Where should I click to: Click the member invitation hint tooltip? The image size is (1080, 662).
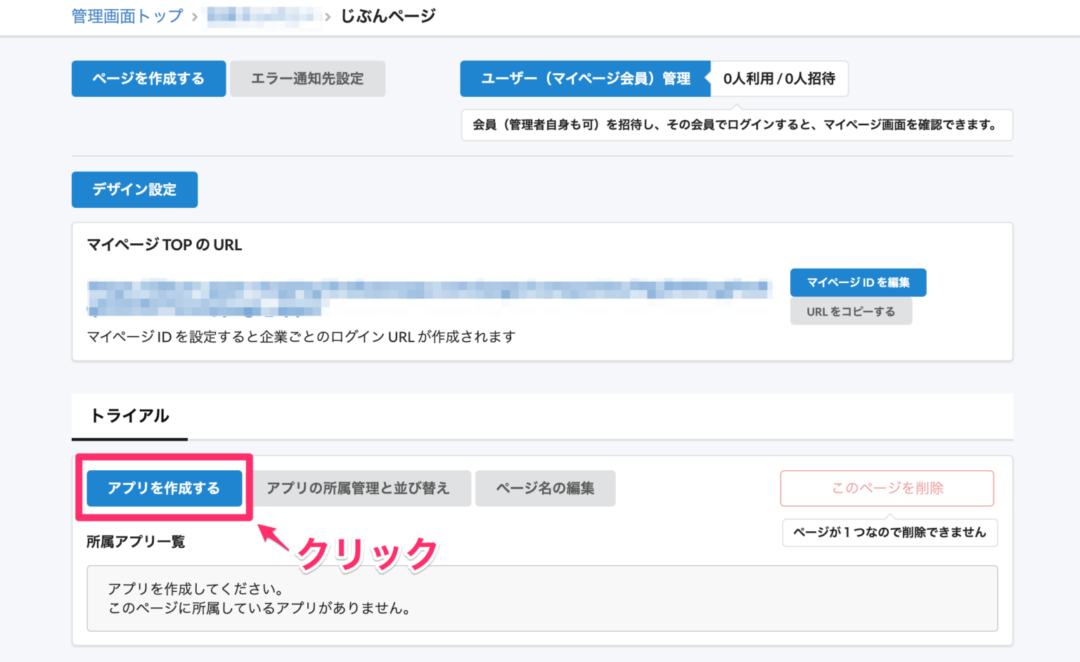[736, 125]
